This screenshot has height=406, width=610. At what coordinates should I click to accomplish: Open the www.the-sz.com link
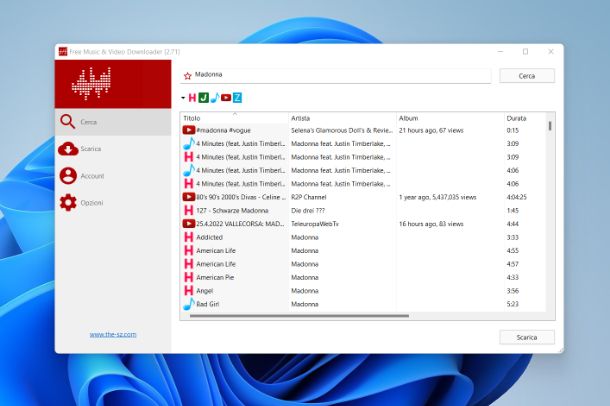coord(113,334)
